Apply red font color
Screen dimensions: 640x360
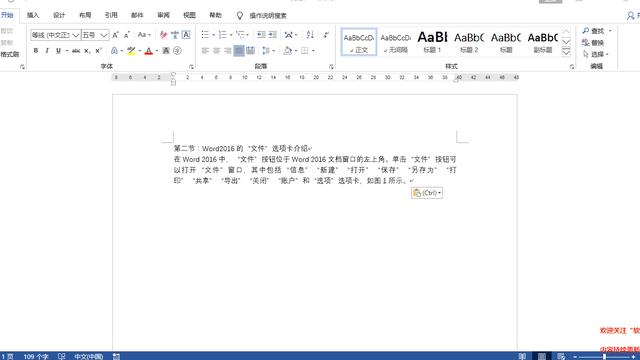[149, 51]
